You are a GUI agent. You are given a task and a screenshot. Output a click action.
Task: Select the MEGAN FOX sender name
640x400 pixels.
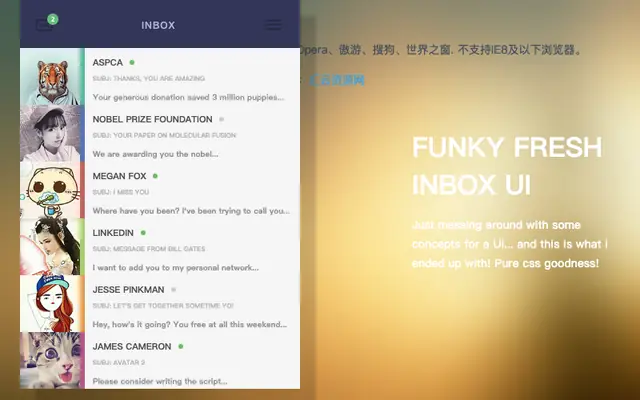[x=119, y=176]
